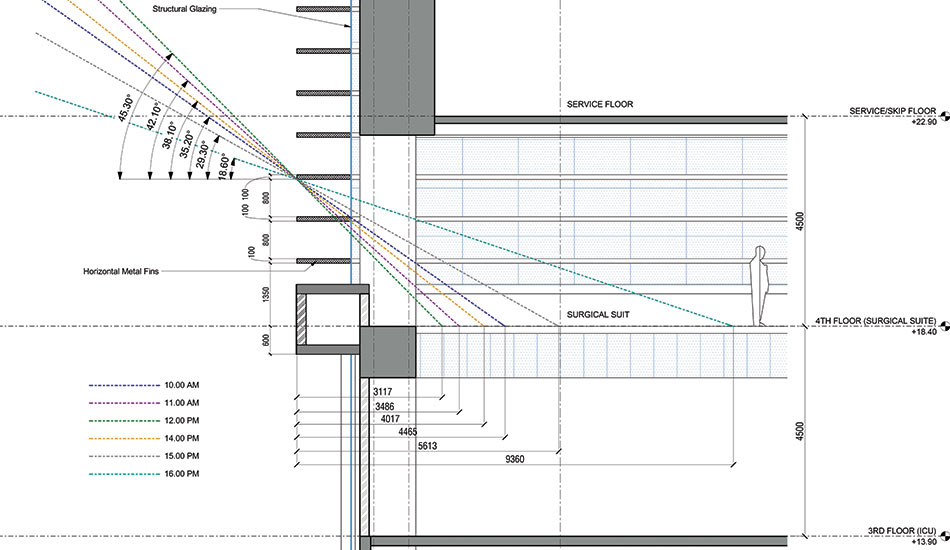
Task: Pick the 14.00 PM orange legend line
Action: click(x=123, y=438)
